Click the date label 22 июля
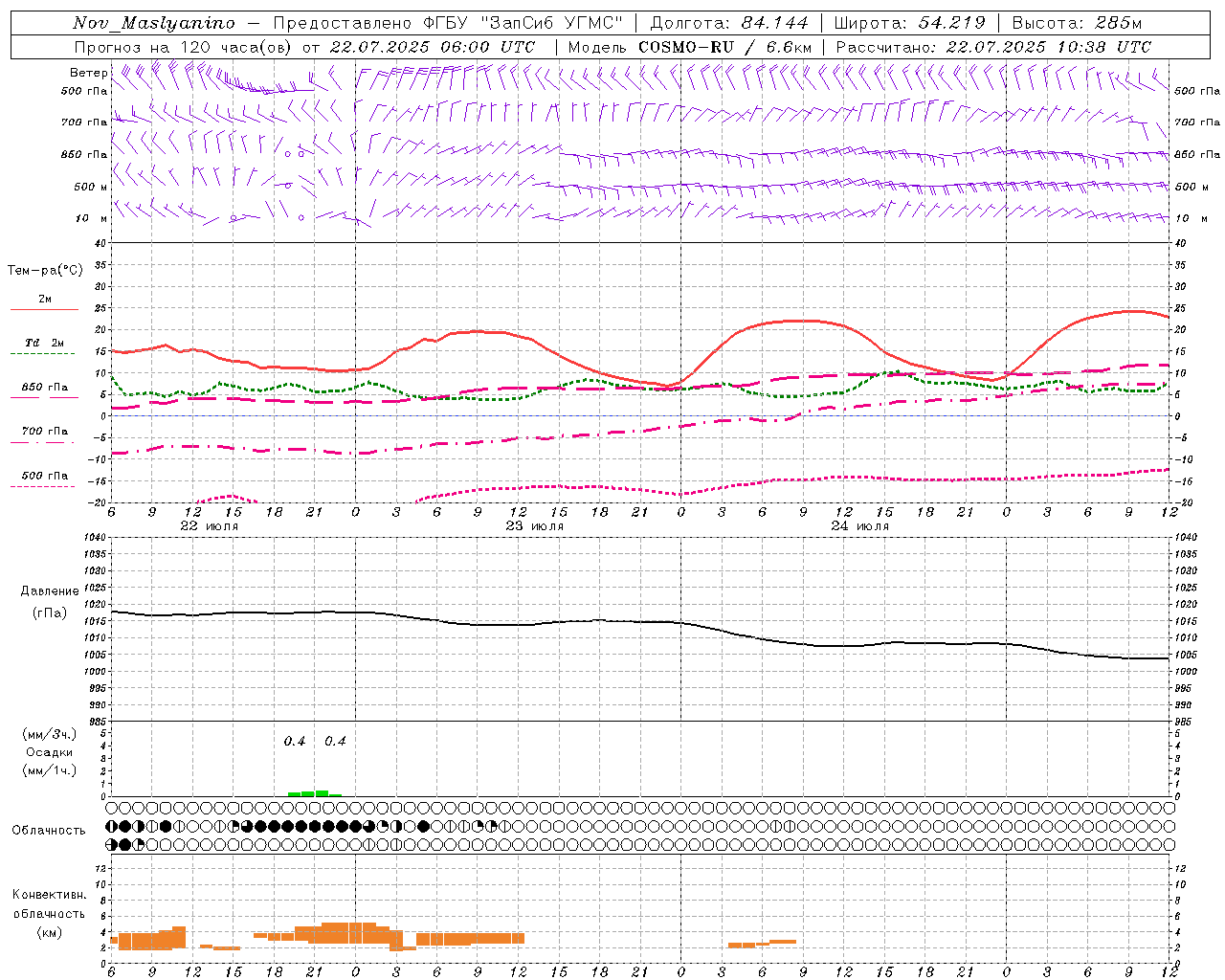The image size is (1225, 980). (210, 526)
